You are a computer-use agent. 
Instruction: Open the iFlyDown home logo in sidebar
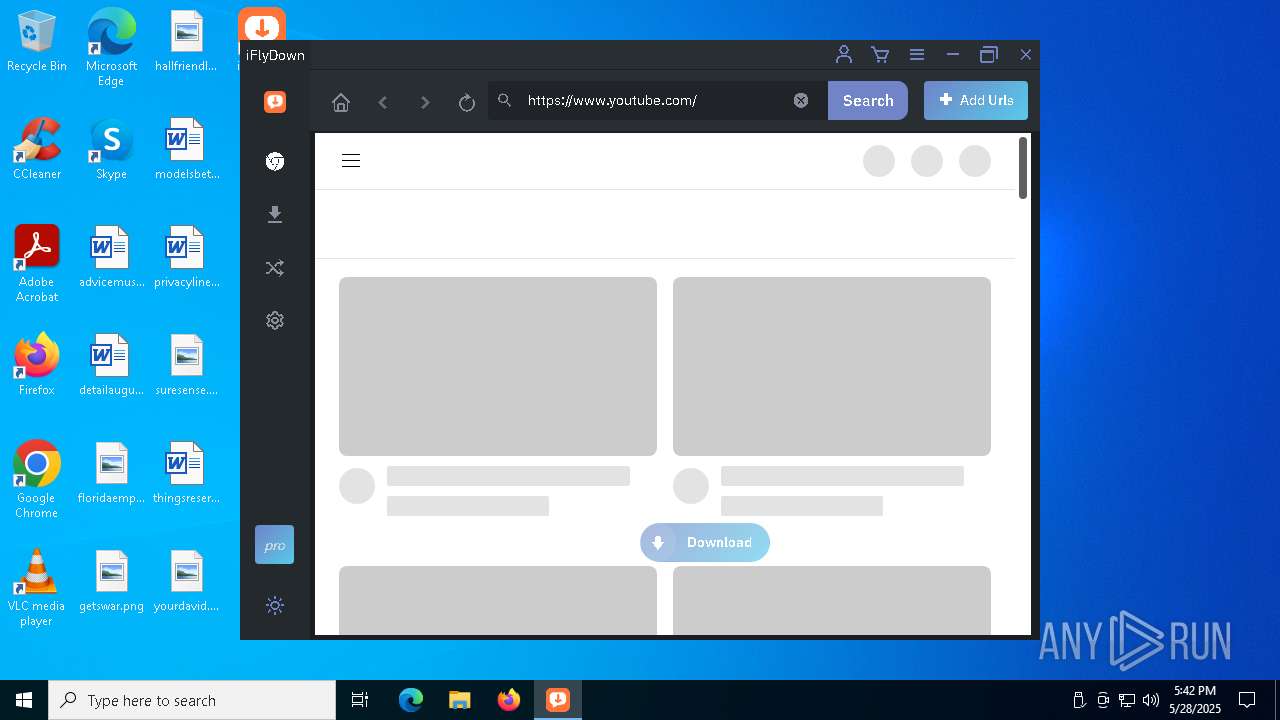coord(275,102)
